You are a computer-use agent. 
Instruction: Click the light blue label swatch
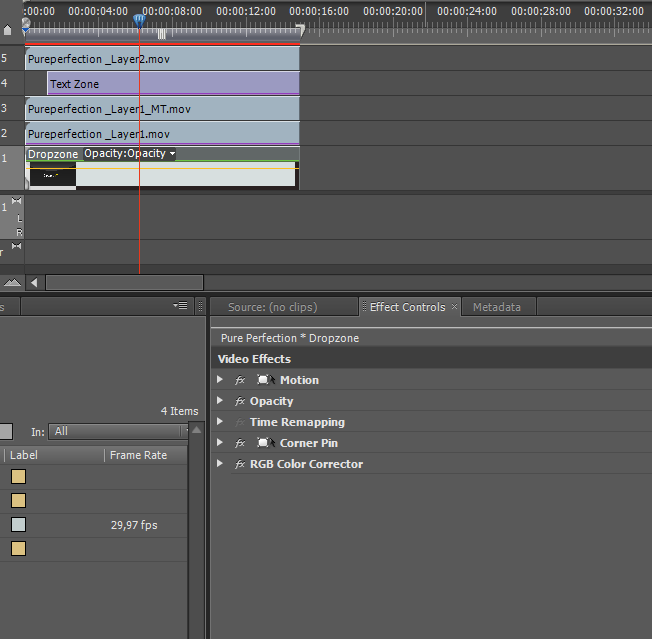pyautogui.click(x=18, y=525)
